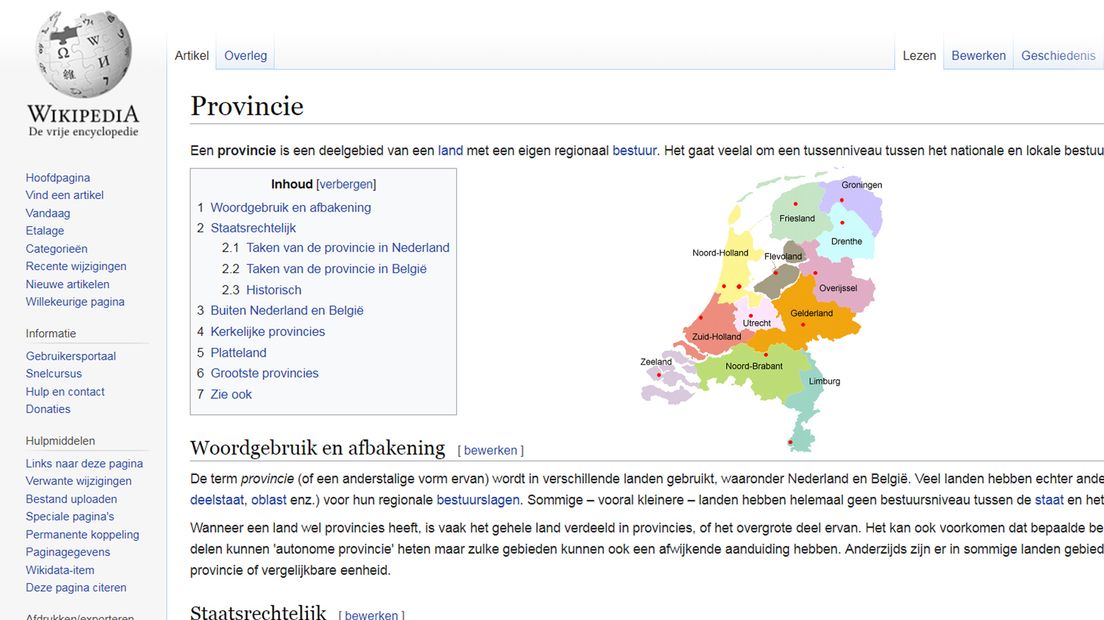Open Paginagegevens link
1104x620 pixels.
(x=68, y=552)
